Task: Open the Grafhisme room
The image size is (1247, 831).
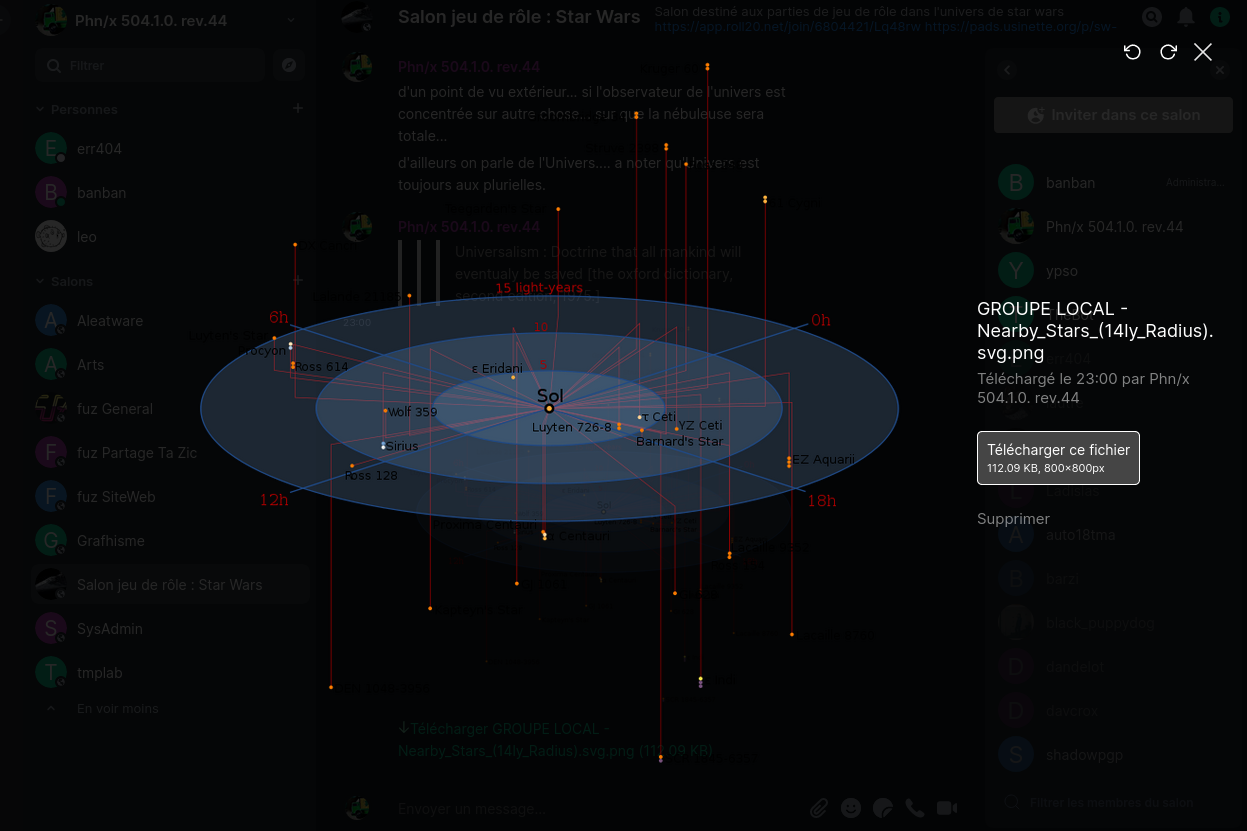Action: (x=170, y=541)
